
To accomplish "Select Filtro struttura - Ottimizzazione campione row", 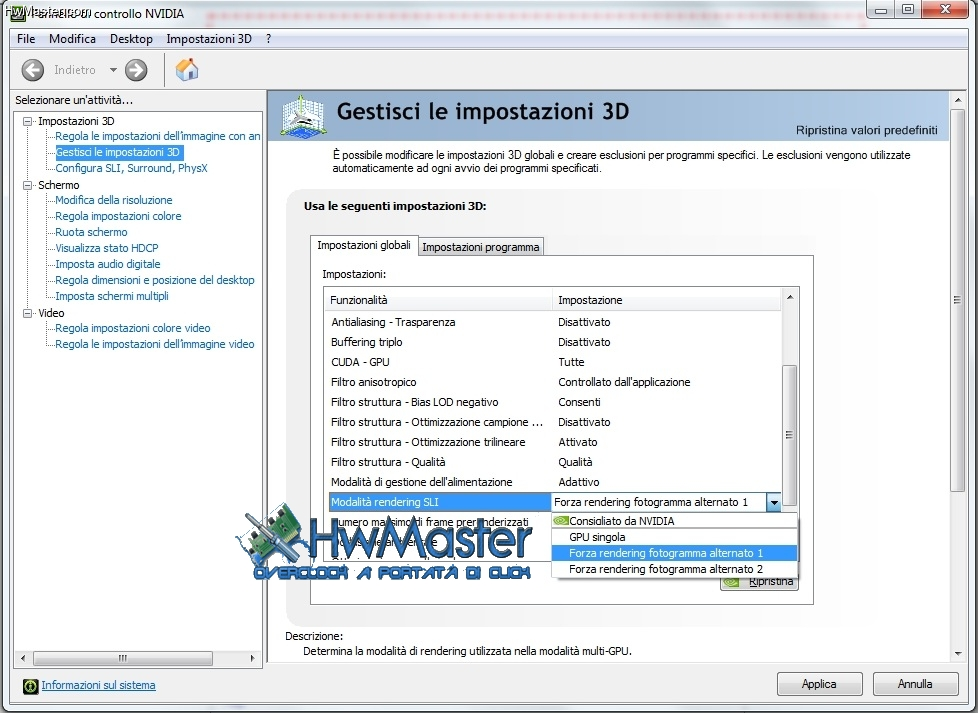I will [554, 422].
